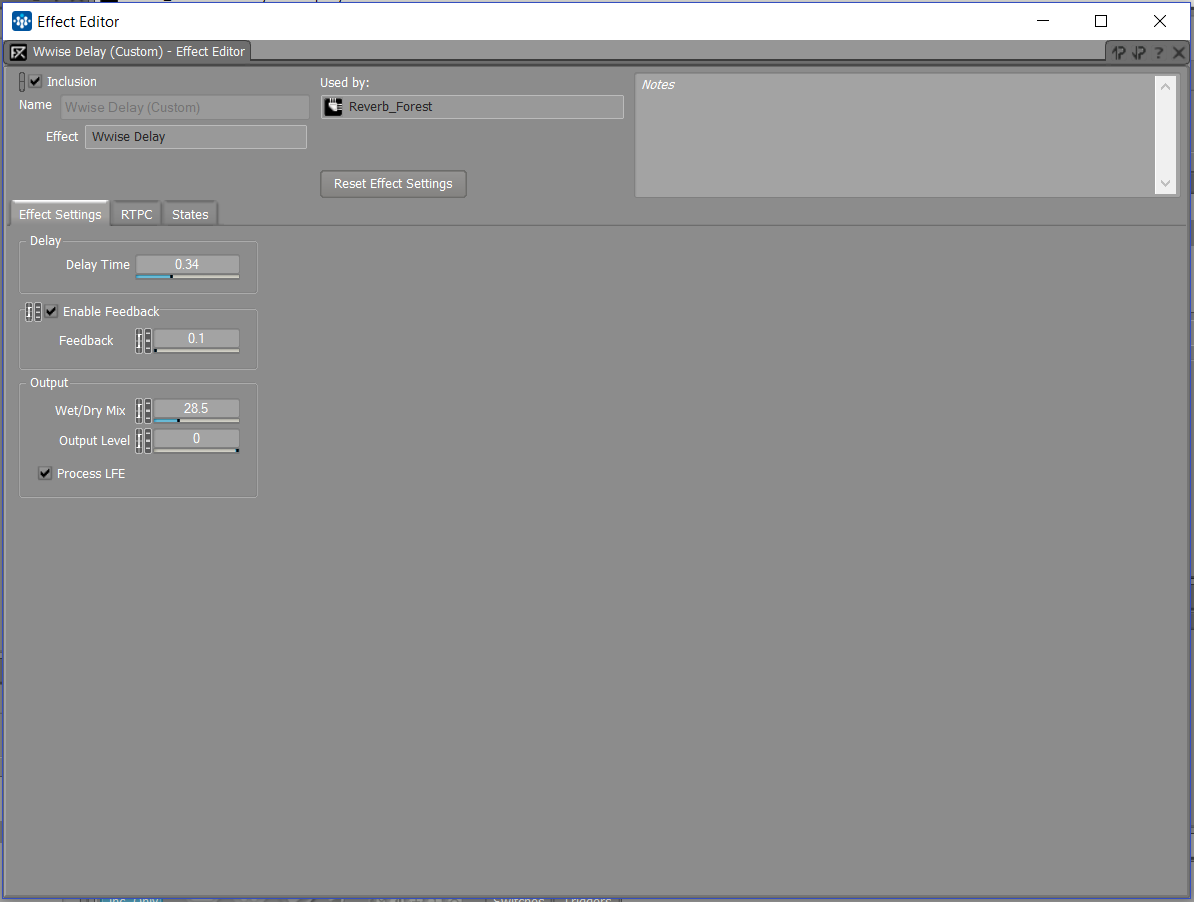This screenshot has height=902, width=1194.
Task: Click the Delay Time label
Action: [x=97, y=265]
